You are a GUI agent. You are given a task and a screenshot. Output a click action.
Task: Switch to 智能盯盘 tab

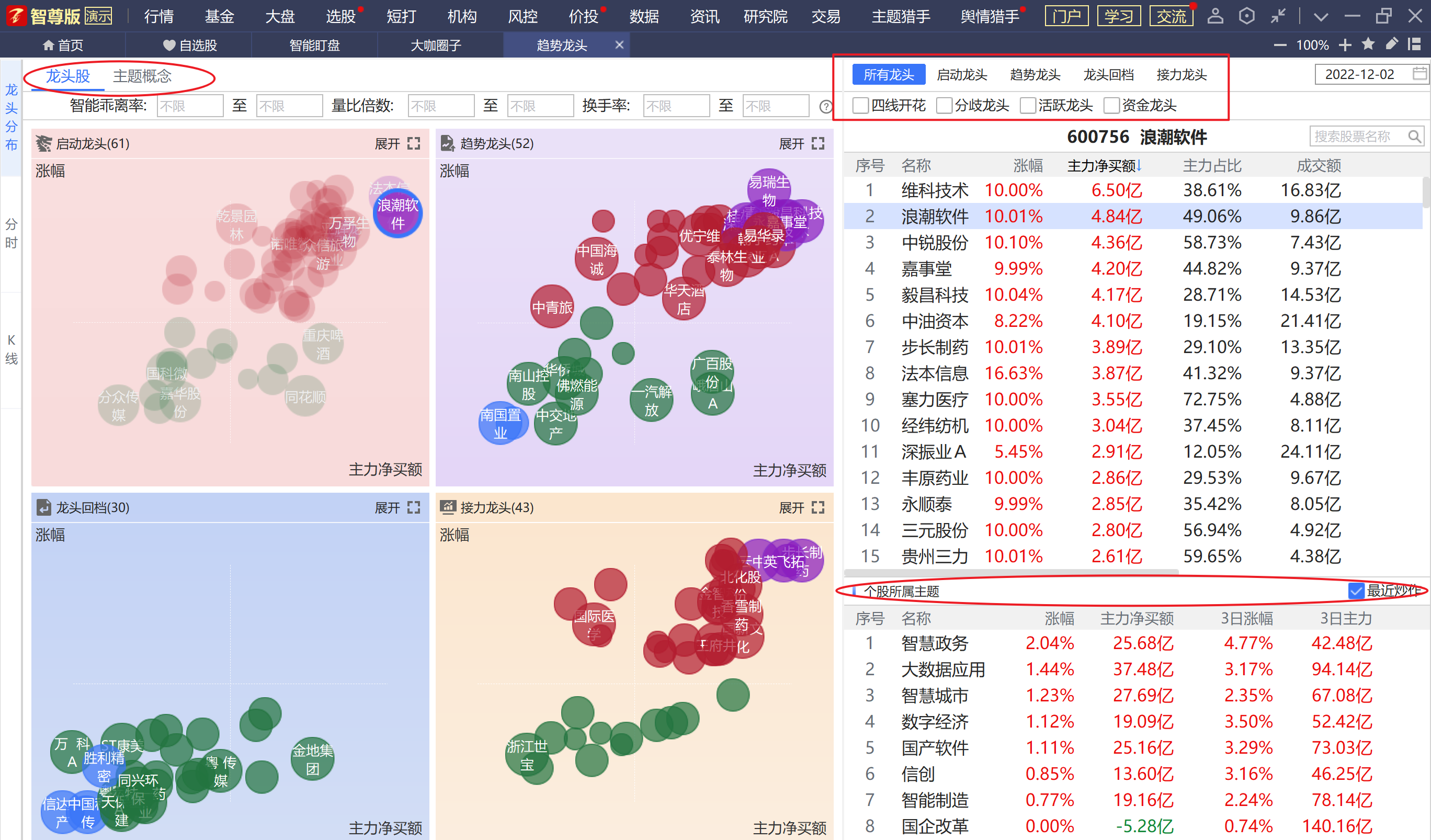(x=314, y=45)
